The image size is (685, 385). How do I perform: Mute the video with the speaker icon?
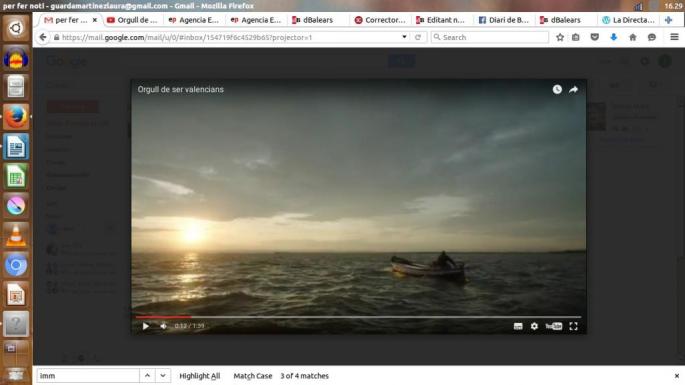tap(163, 326)
